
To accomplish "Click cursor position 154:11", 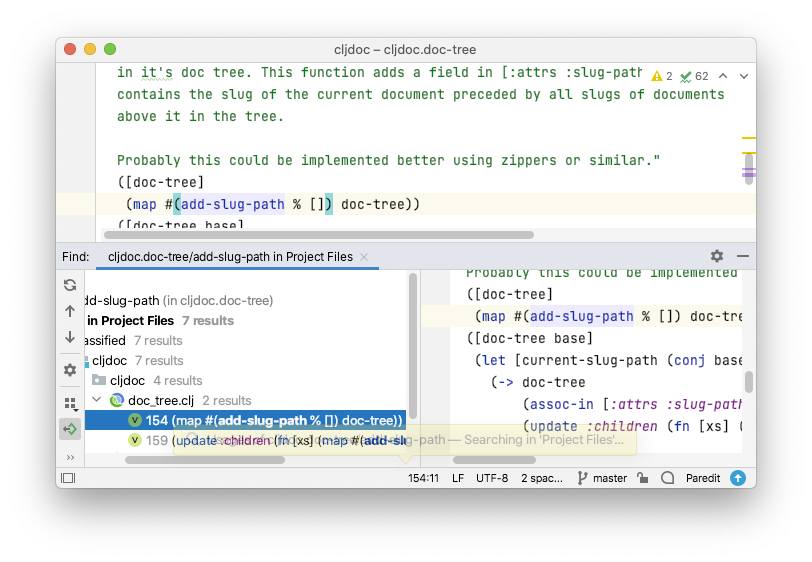I will (423, 478).
